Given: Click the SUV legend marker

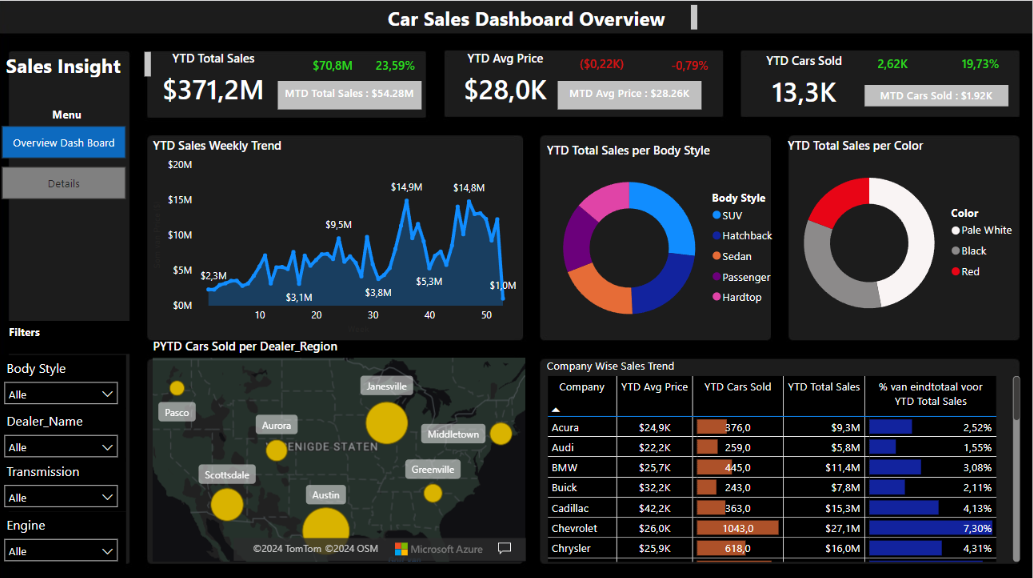Looking at the screenshot, I should (x=716, y=215).
